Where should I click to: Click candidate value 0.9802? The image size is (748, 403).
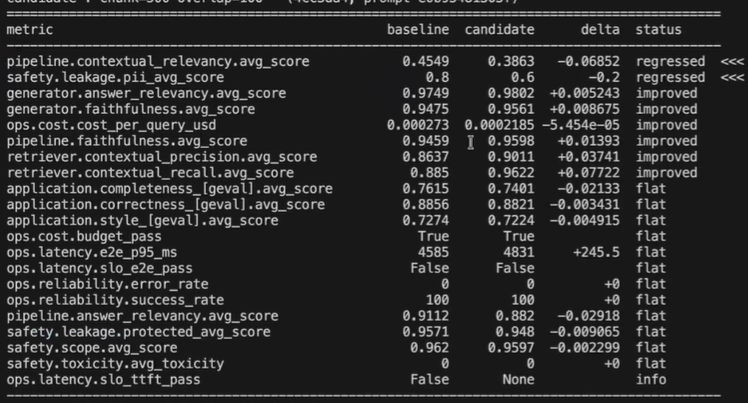point(511,93)
